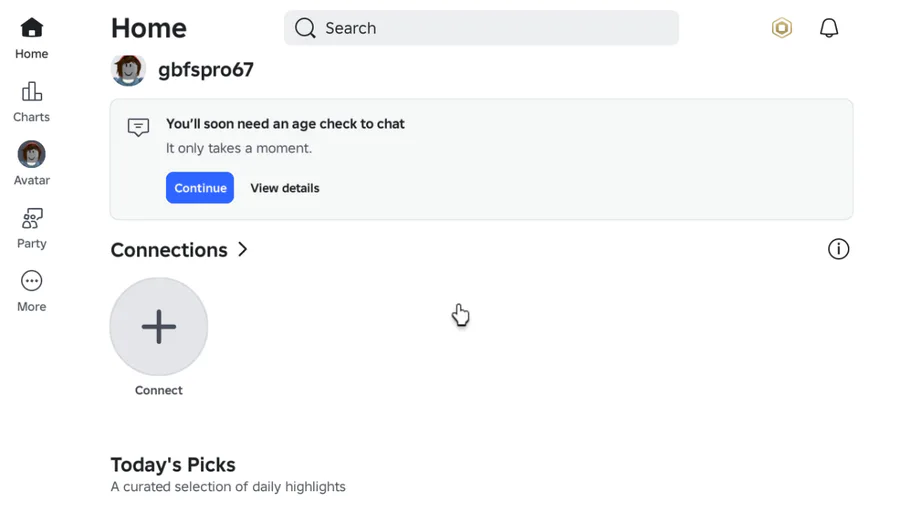Viewport: 900px width, 506px height.
Task: Open the notifications bell
Action: (x=829, y=28)
